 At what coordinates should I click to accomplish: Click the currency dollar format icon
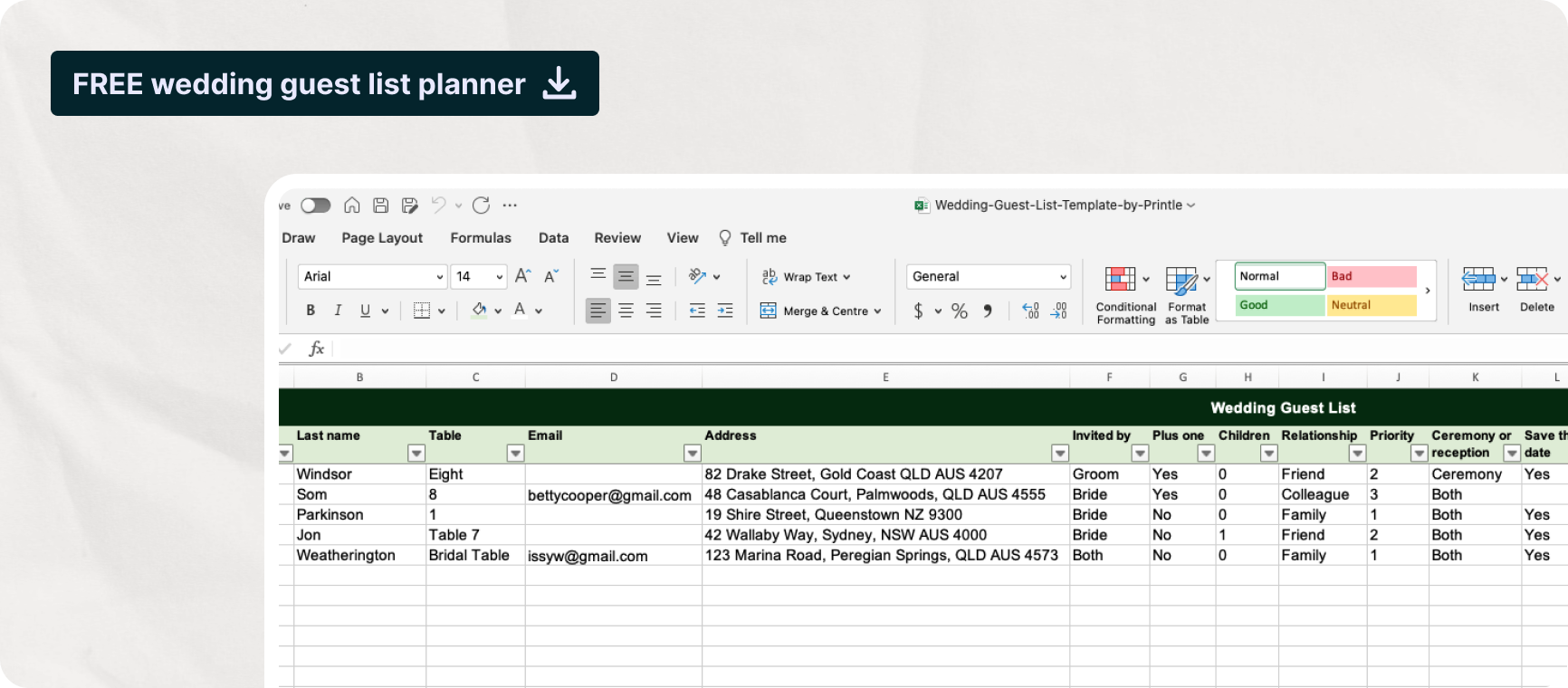pyautogui.click(x=918, y=311)
